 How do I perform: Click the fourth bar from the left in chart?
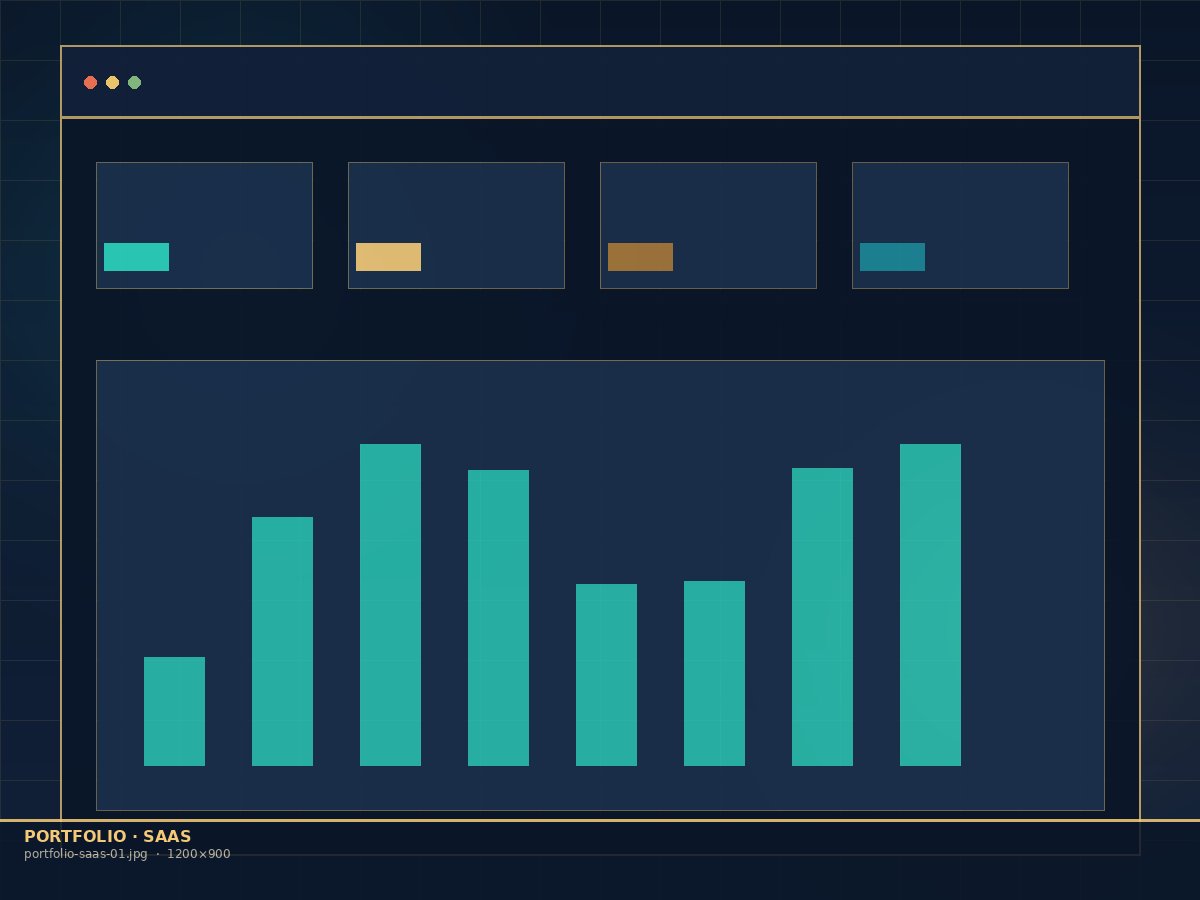pos(498,618)
